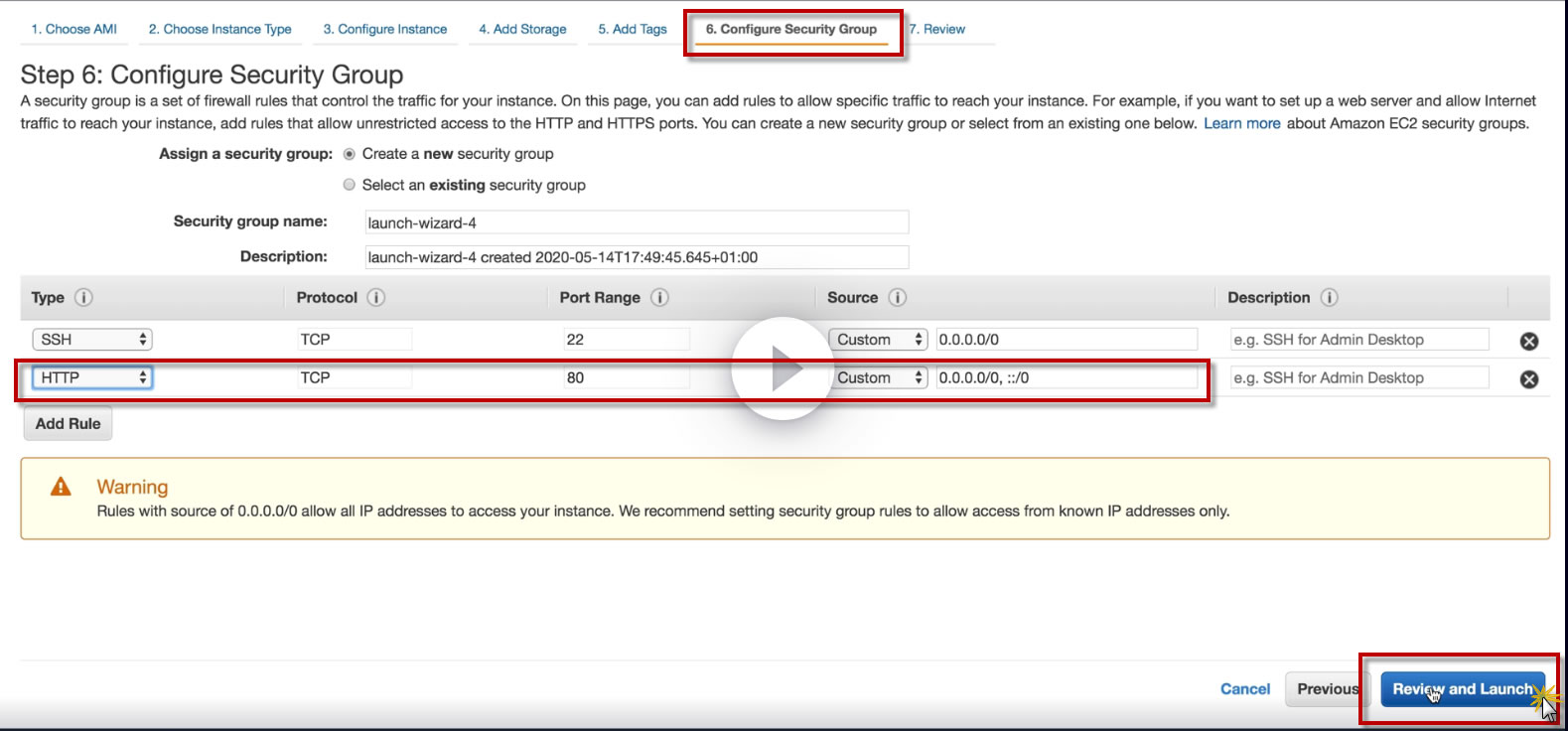Switch to the 7. Review tab
Image resolution: width=1568 pixels, height=731 pixels.
937,29
